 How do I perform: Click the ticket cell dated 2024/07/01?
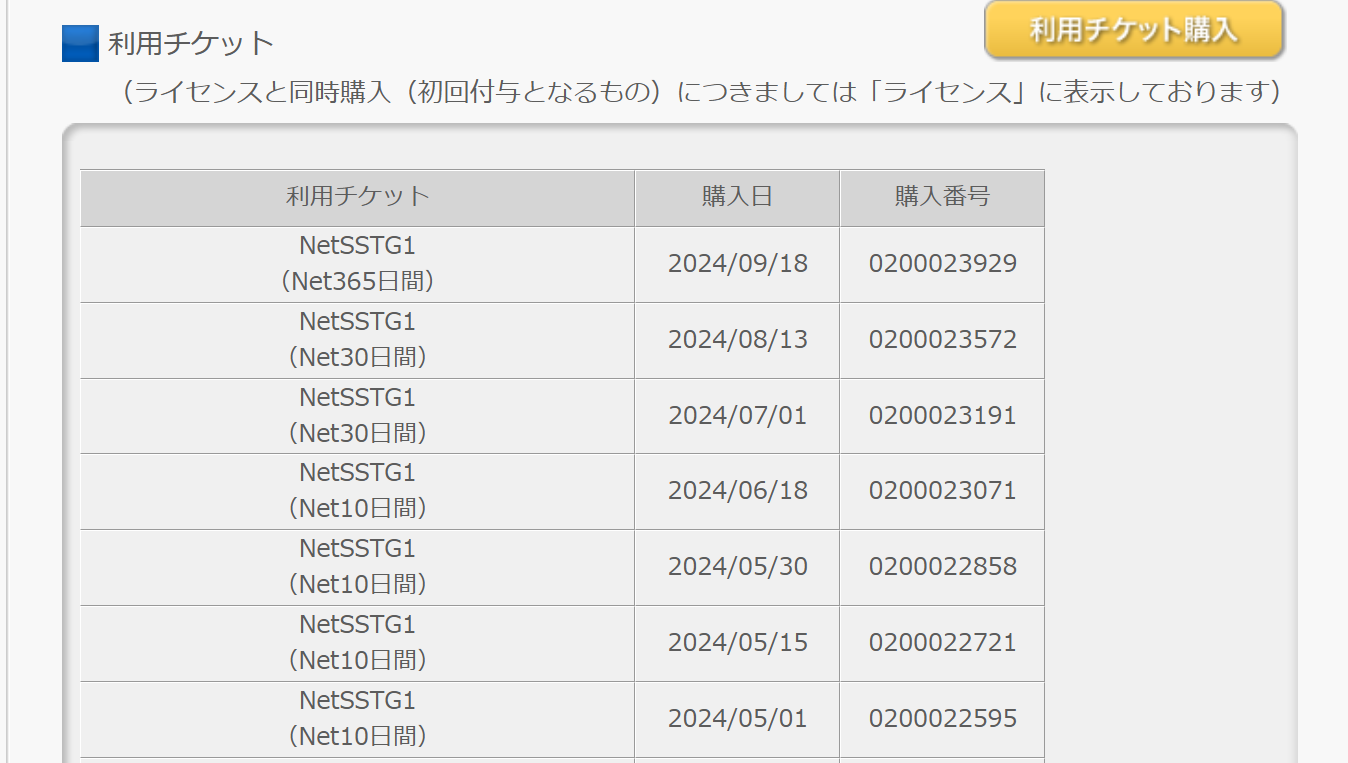coord(357,415)
